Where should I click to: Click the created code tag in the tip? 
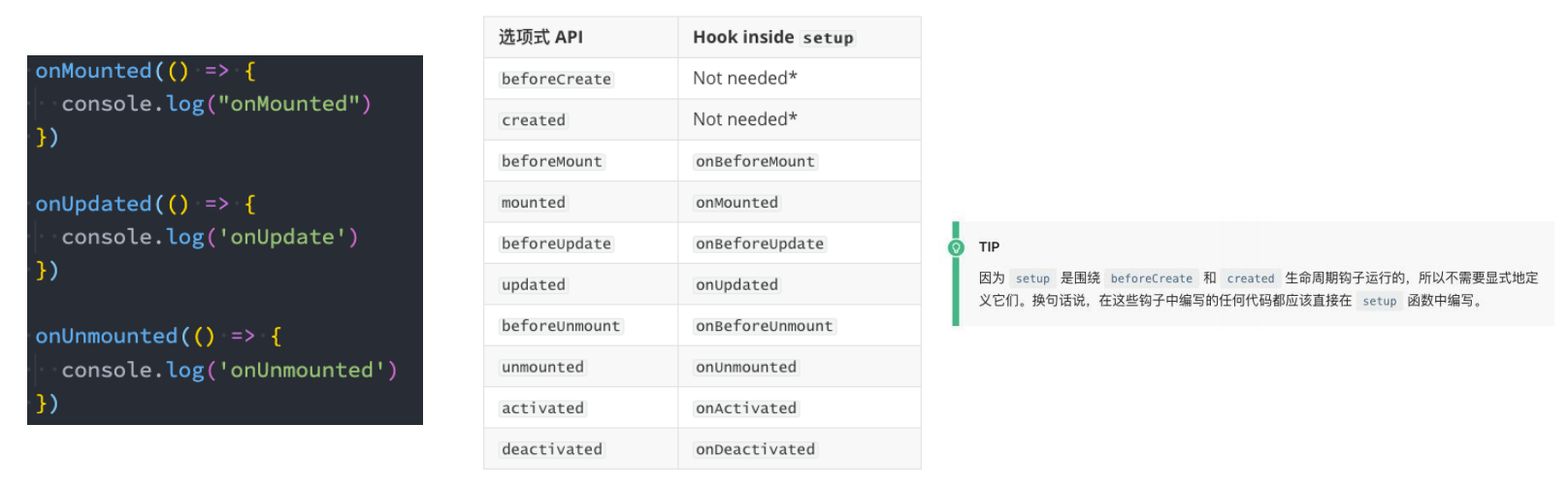pos(1251,278)
